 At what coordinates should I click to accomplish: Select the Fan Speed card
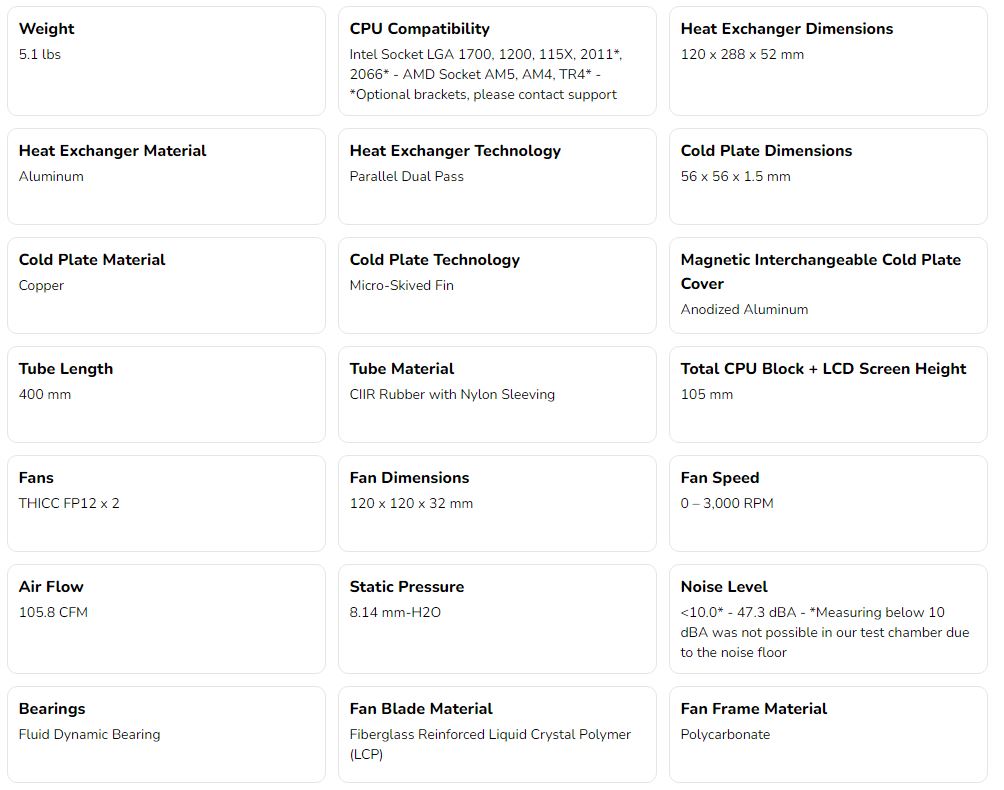click(x=828, y=503)
